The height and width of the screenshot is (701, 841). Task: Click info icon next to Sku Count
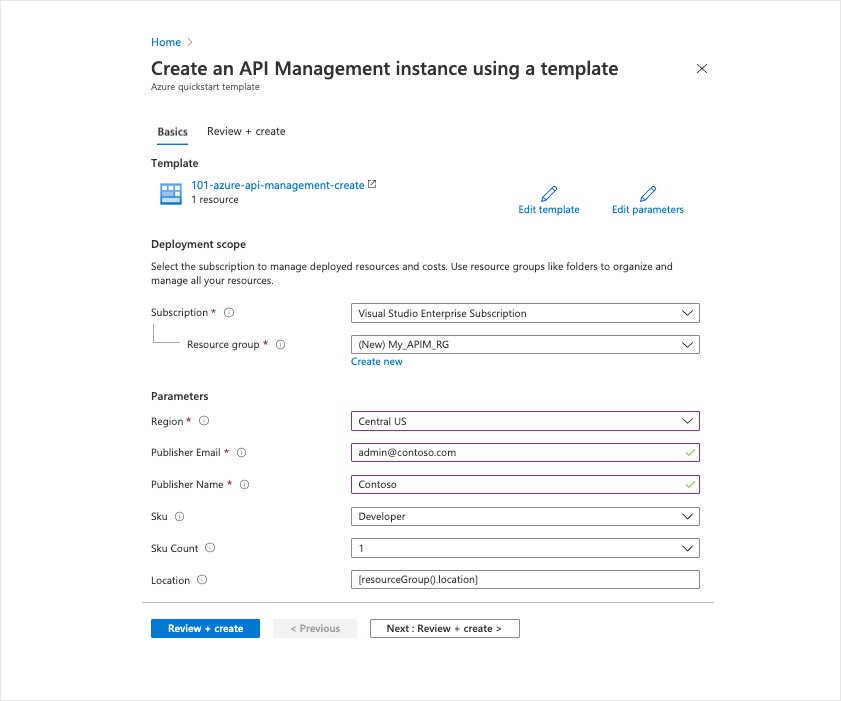pos(210,548)
